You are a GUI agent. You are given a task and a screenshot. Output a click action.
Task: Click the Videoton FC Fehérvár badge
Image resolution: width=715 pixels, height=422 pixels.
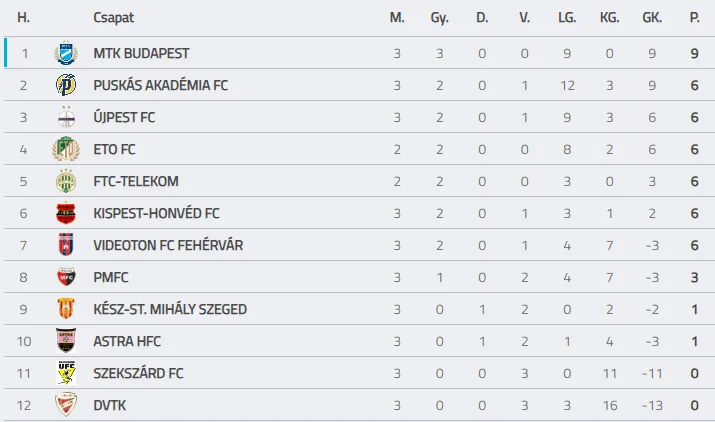66,245
